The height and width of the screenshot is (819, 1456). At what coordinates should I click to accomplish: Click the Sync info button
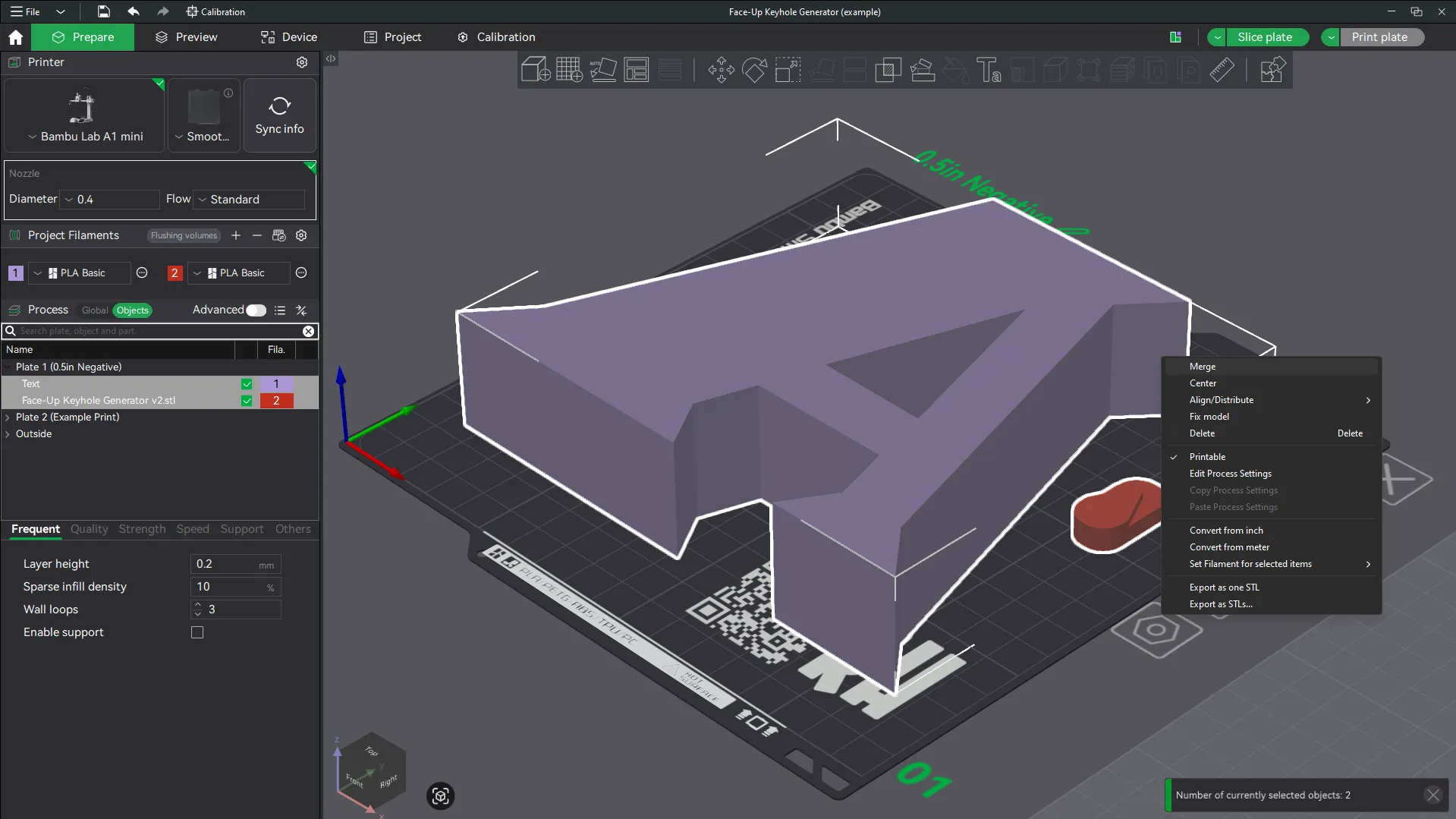click(x=279, y=115)
